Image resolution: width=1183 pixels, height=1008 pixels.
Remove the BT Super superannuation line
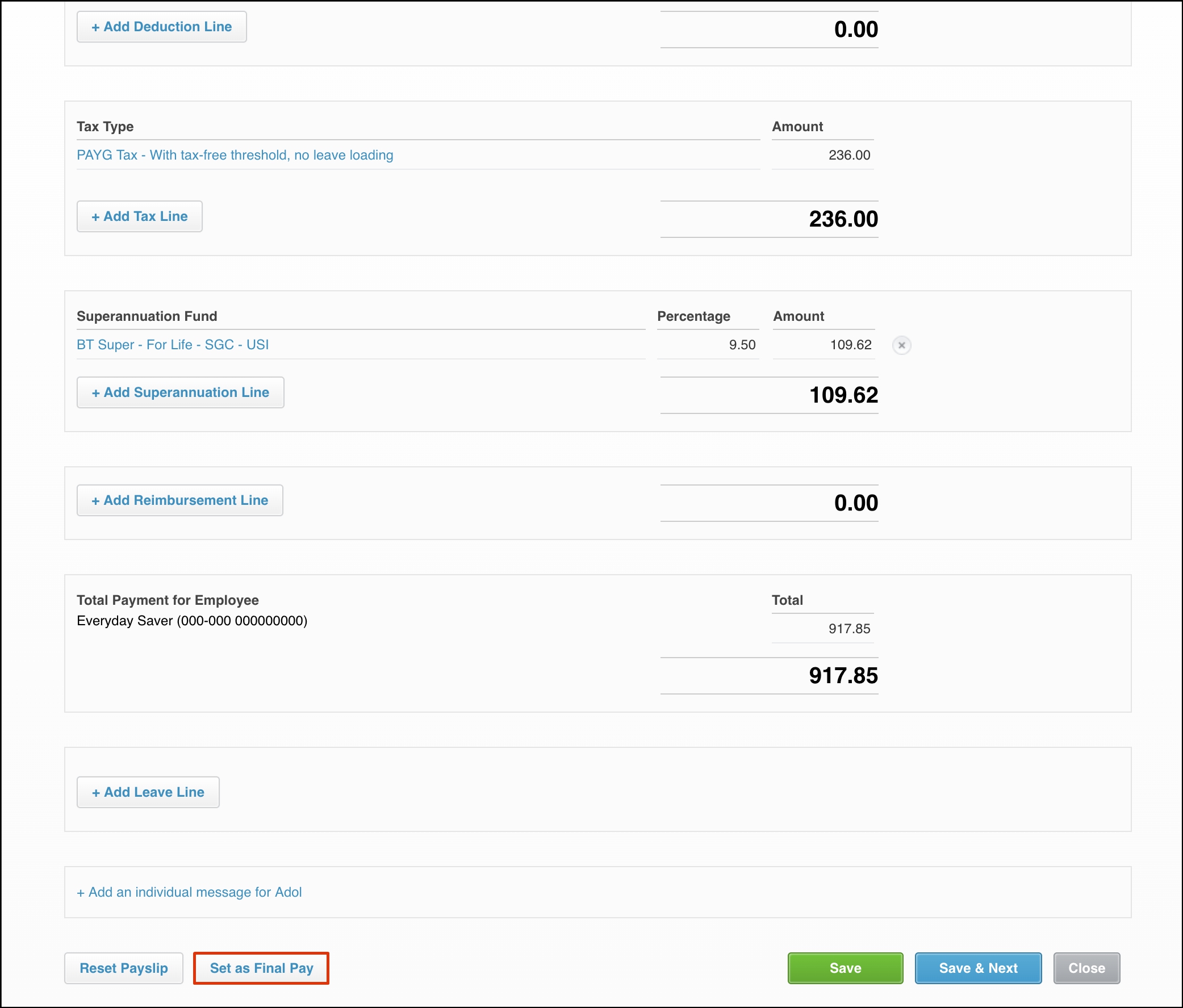[901, 345]
